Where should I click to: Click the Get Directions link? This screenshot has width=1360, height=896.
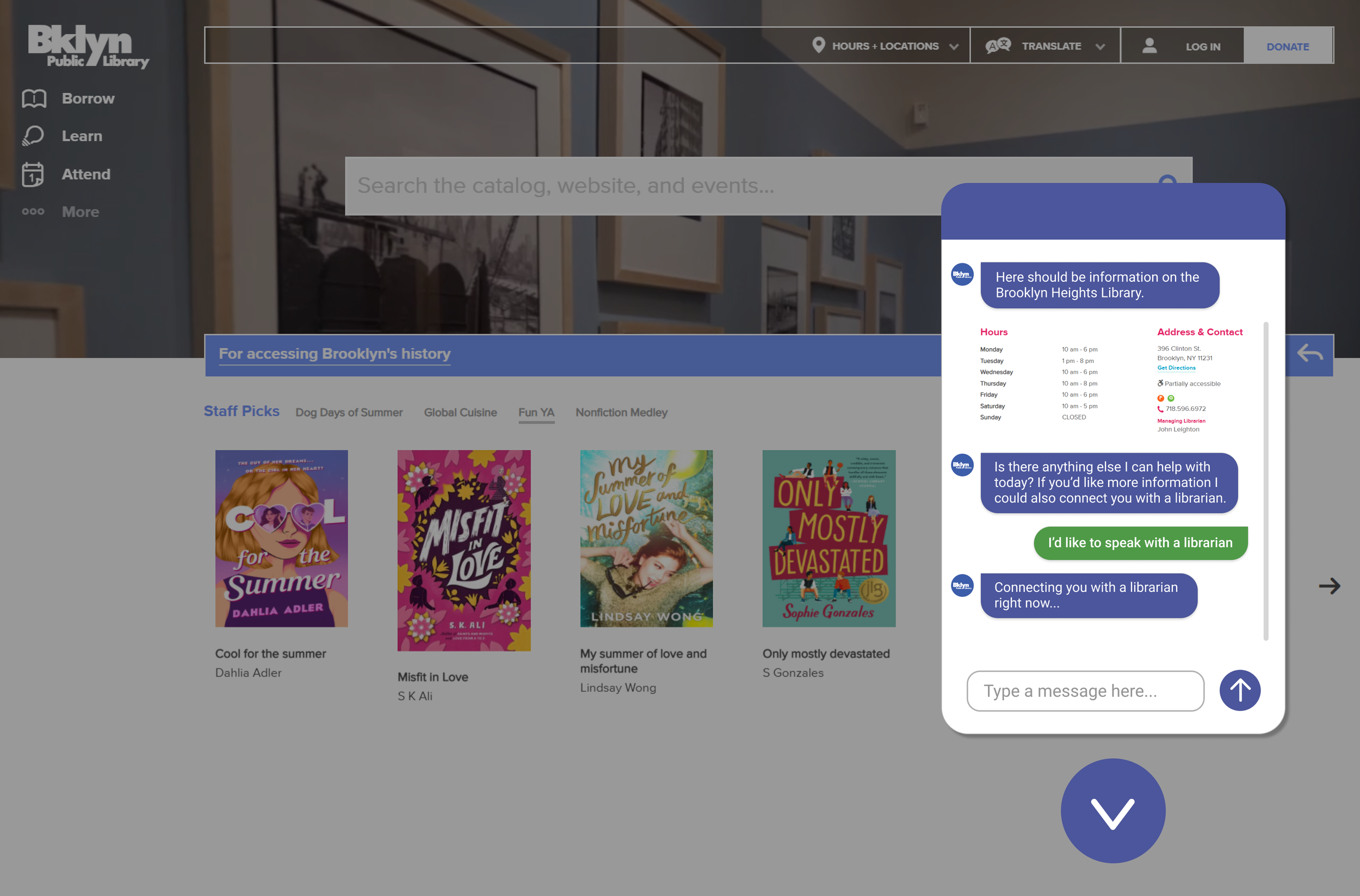1176,368
